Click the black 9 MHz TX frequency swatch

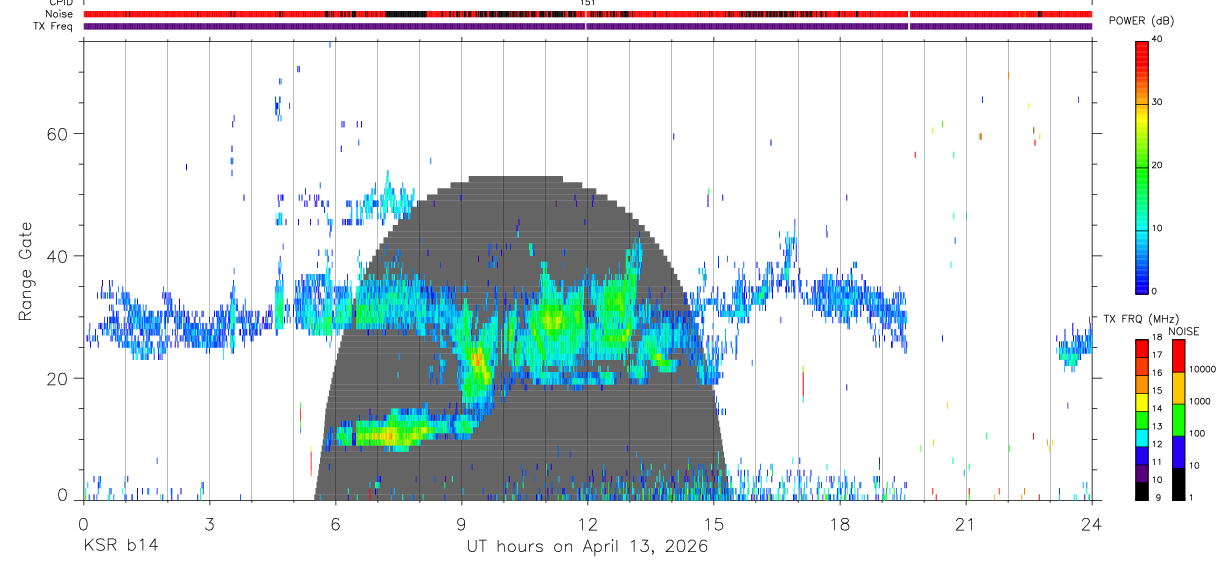1142,491
